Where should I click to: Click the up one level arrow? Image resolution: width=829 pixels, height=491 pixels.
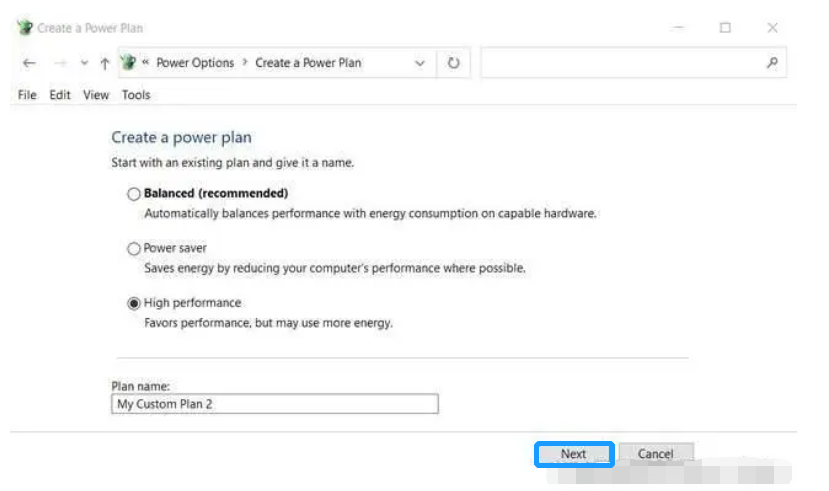[x=104, y=63]
